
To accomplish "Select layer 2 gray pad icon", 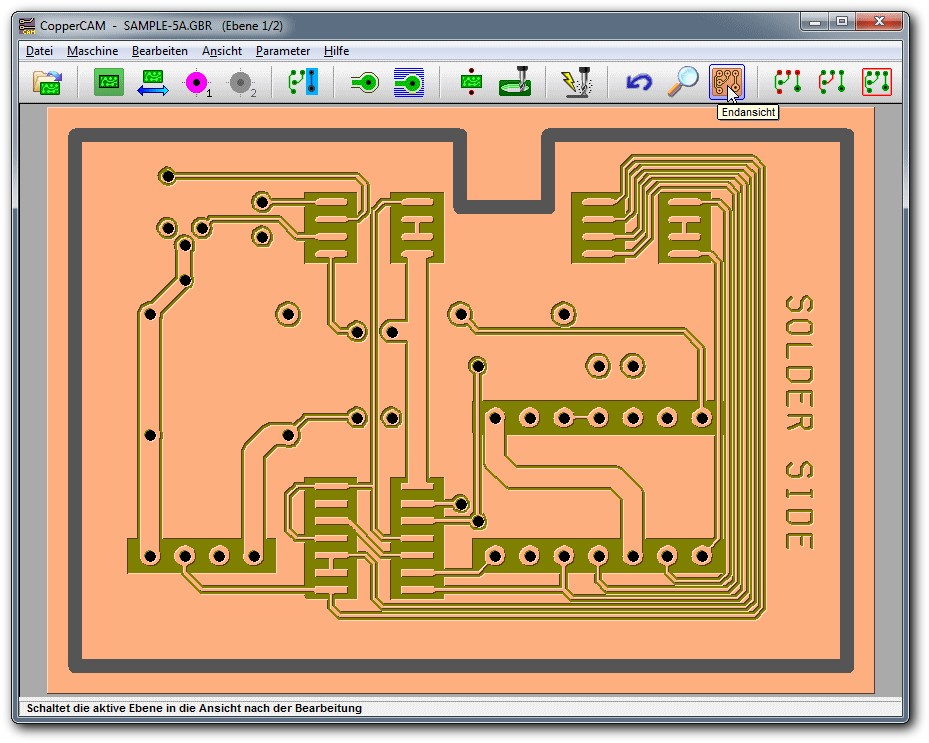I will pyautogui.click(x=242, y=82).
